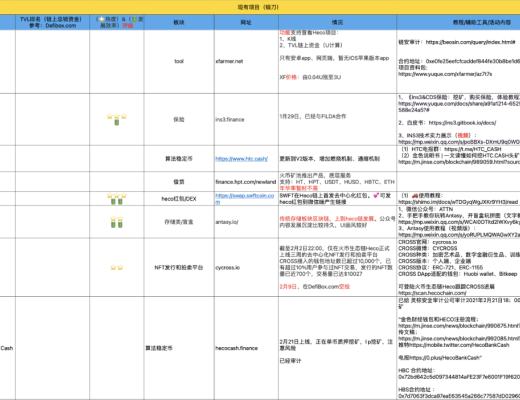Click the HT、HPT、USDT、HUSD、HBTC、ETH line

[x=337, y=182]
